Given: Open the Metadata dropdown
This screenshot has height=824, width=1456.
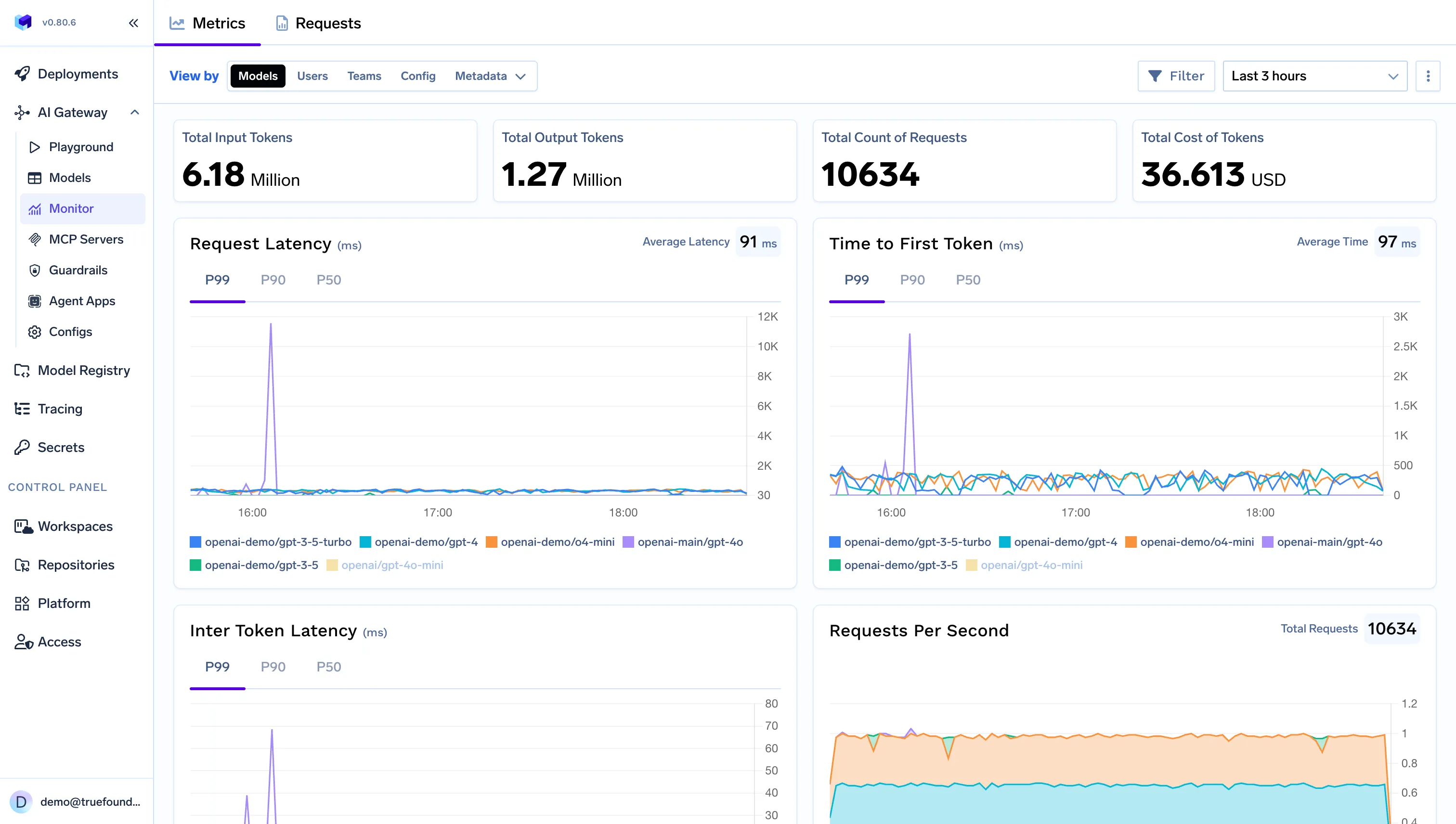Looking at the screenshot, I should pos(490,76).
